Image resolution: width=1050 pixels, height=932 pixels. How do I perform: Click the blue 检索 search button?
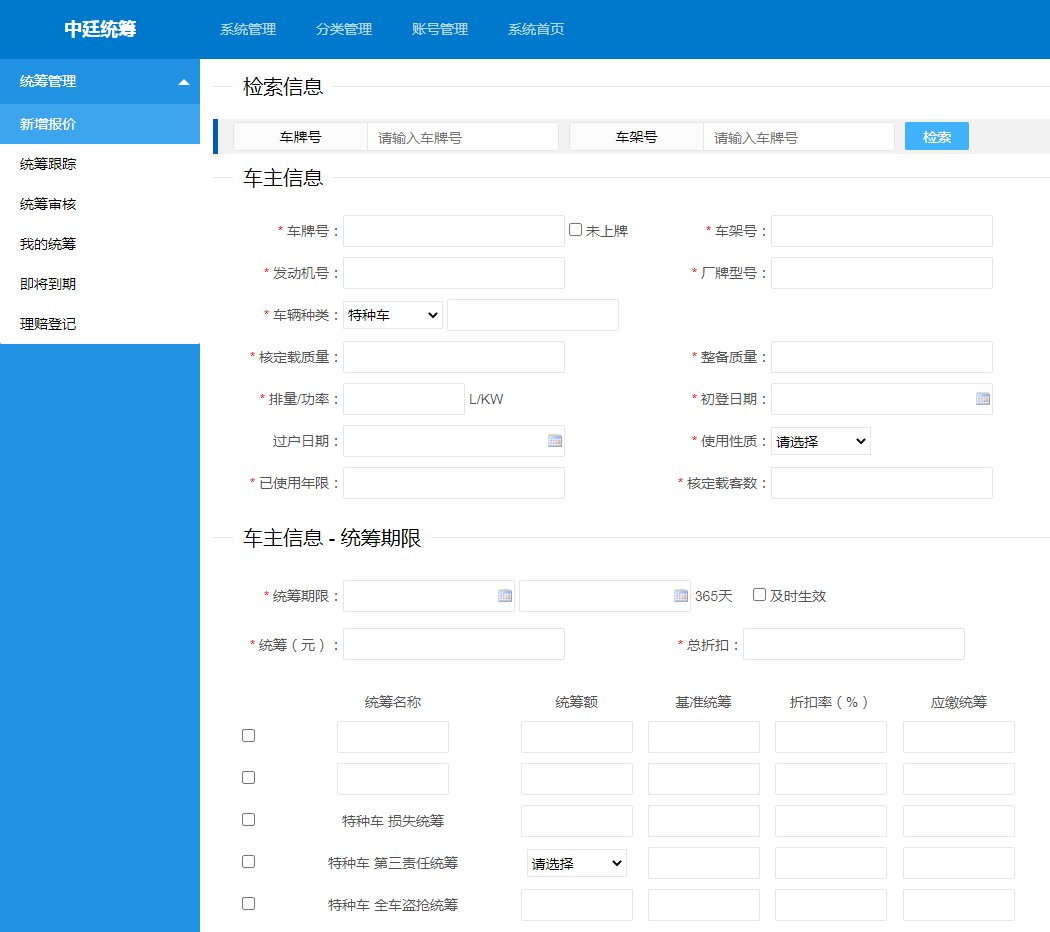coord(936,137)
